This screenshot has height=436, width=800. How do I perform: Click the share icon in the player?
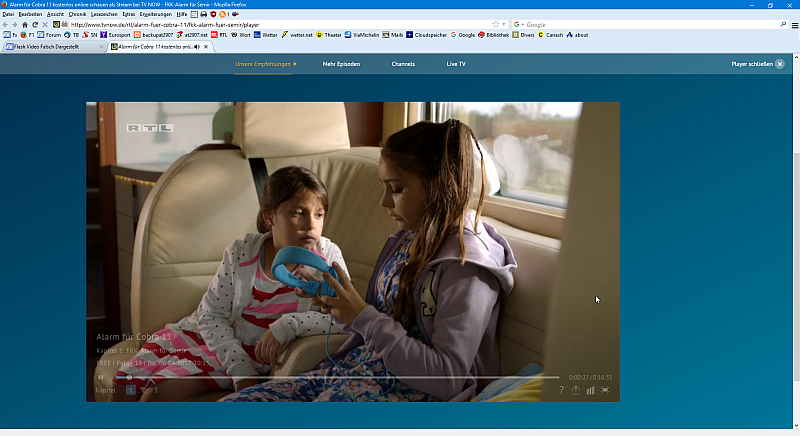(x=576, y=390)
